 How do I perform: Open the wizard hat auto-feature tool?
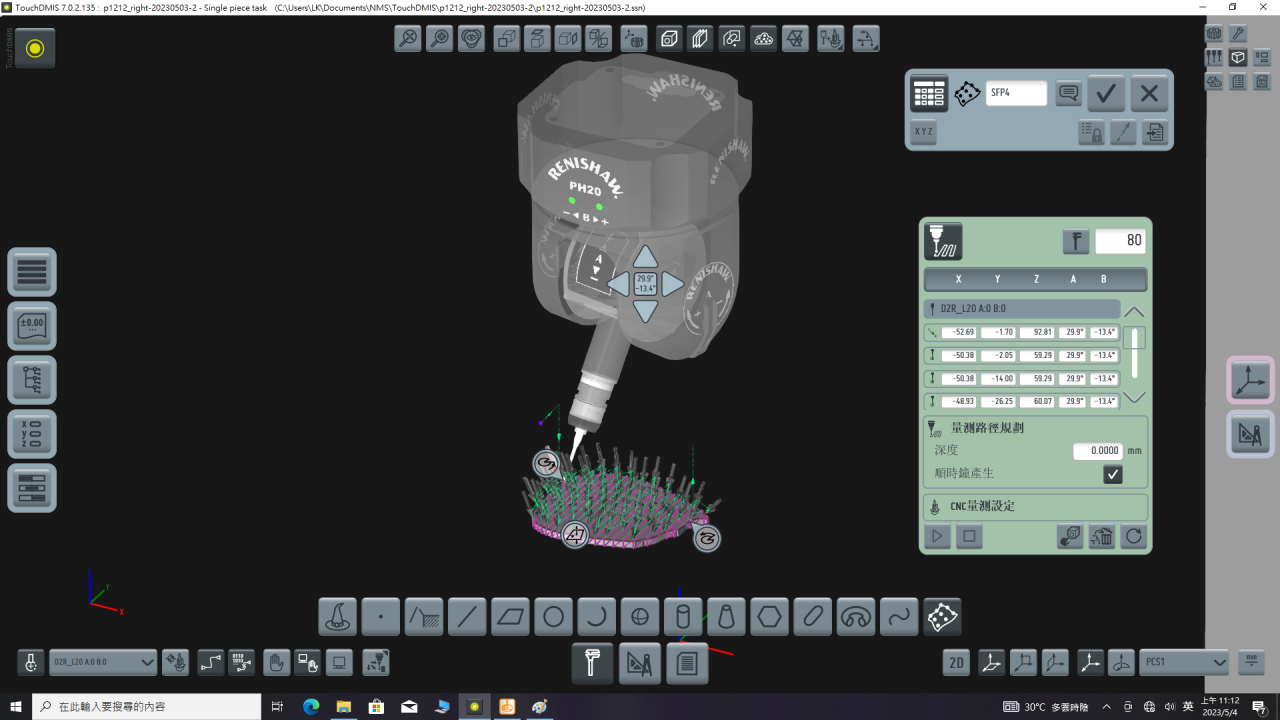pos(338,617)
